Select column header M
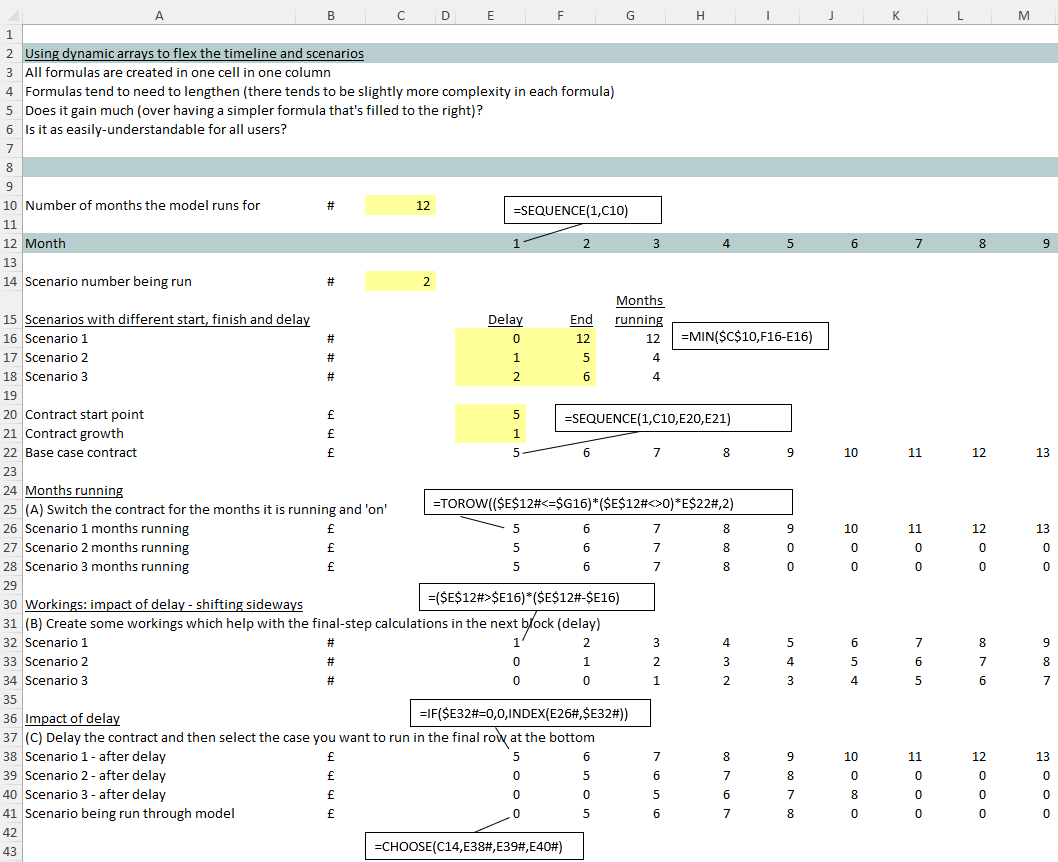 click(x=1023, y=13)
